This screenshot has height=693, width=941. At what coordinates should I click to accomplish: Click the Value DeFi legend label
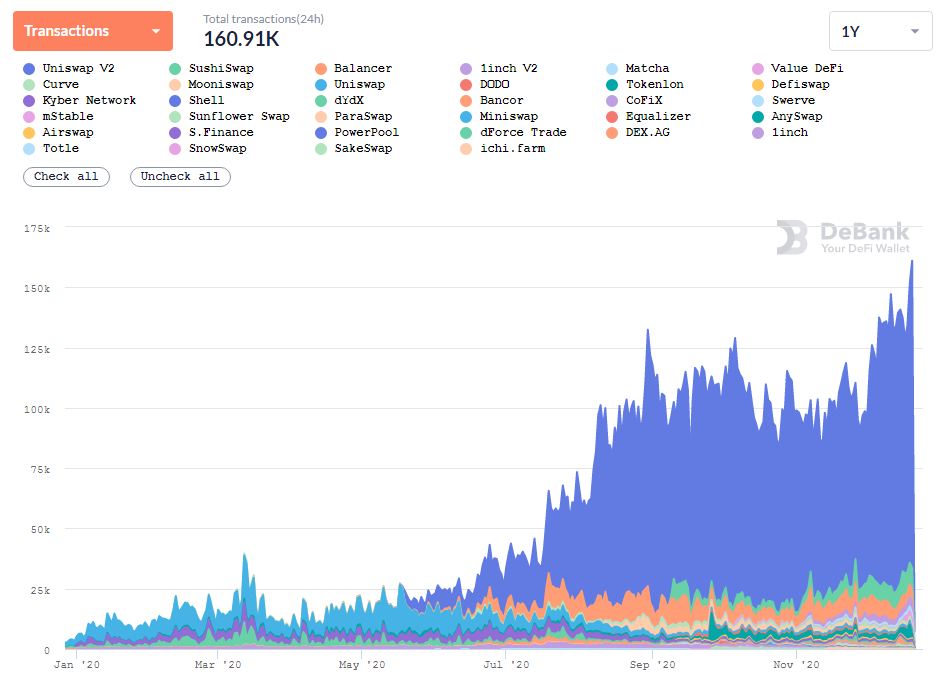807,68
